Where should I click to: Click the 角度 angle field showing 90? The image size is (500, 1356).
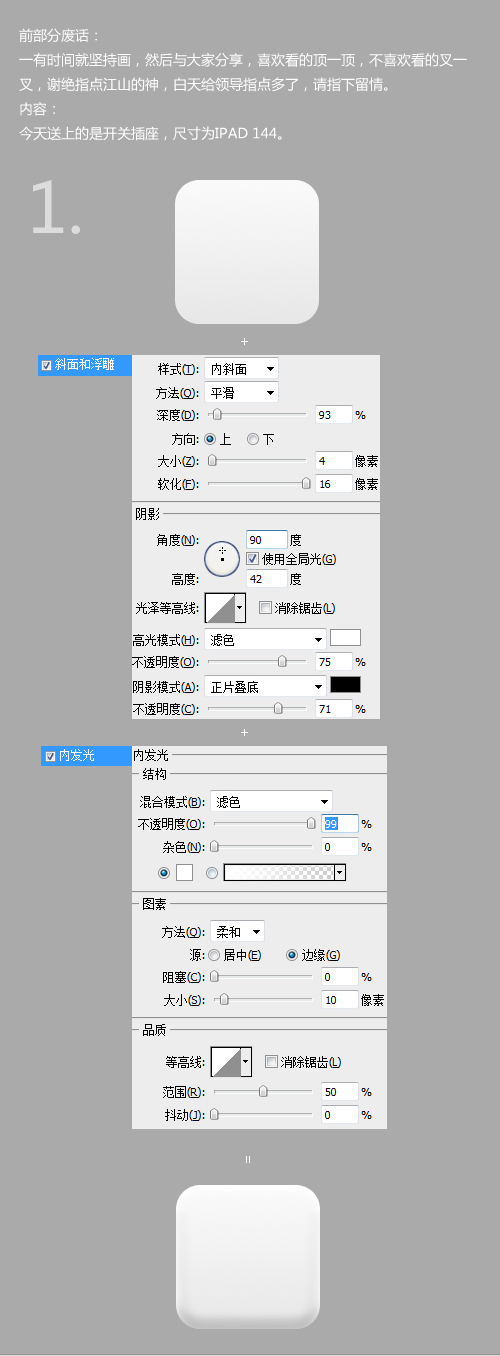pos(266,540)
